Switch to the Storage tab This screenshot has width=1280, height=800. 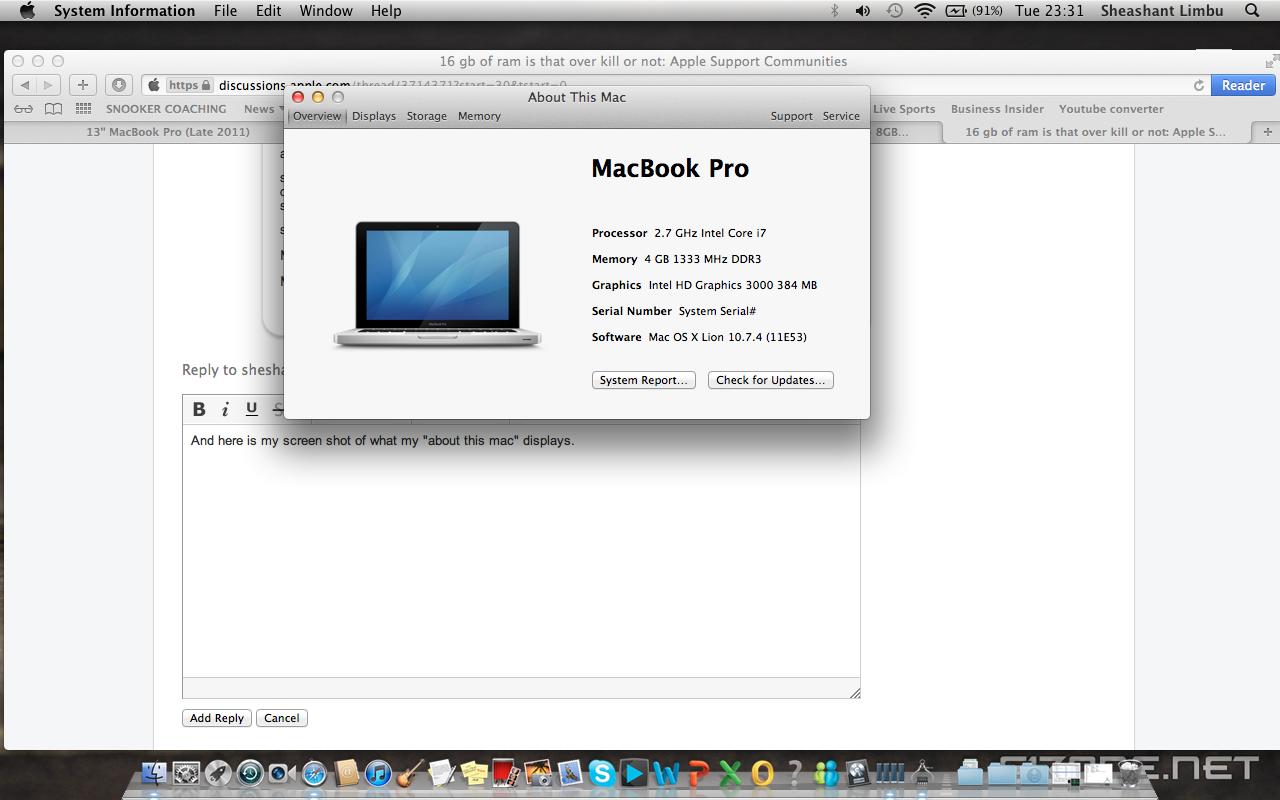pyautogui.click(x=427, y=116)
